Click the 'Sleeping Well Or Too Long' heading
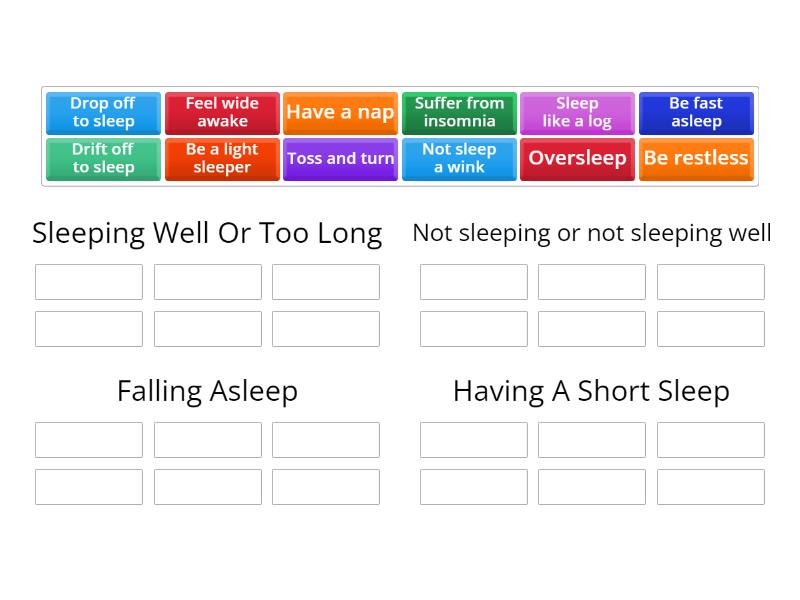 206,233
